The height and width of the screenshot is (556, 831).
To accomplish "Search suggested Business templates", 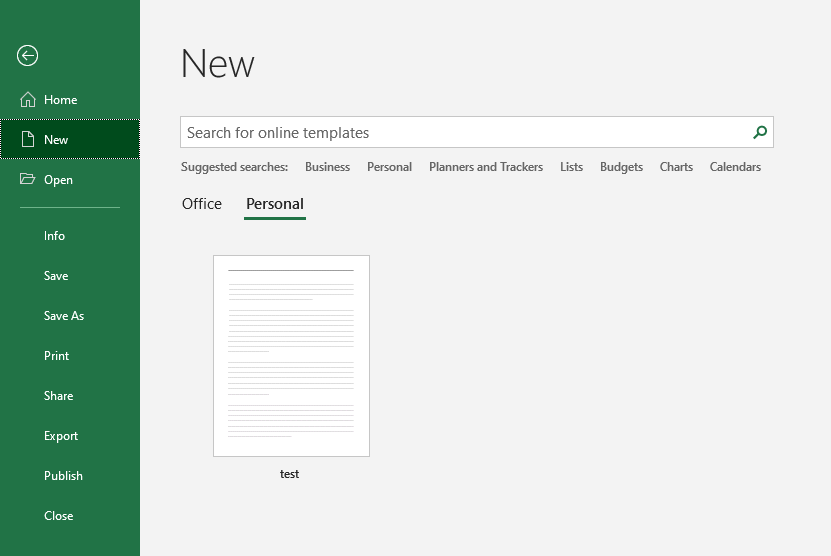I will [x=328, y=167].
